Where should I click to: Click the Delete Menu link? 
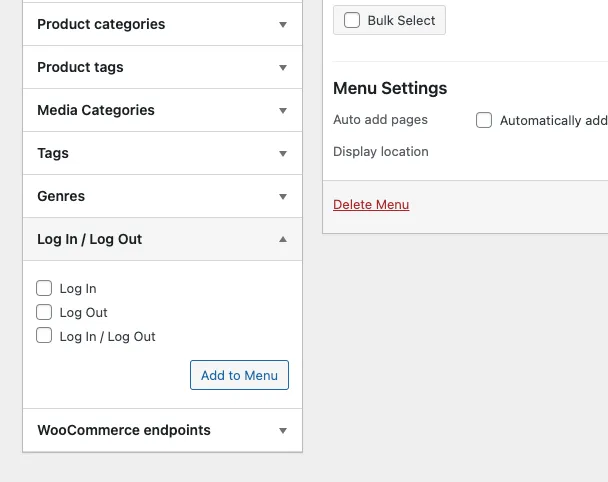coord(371,205)
